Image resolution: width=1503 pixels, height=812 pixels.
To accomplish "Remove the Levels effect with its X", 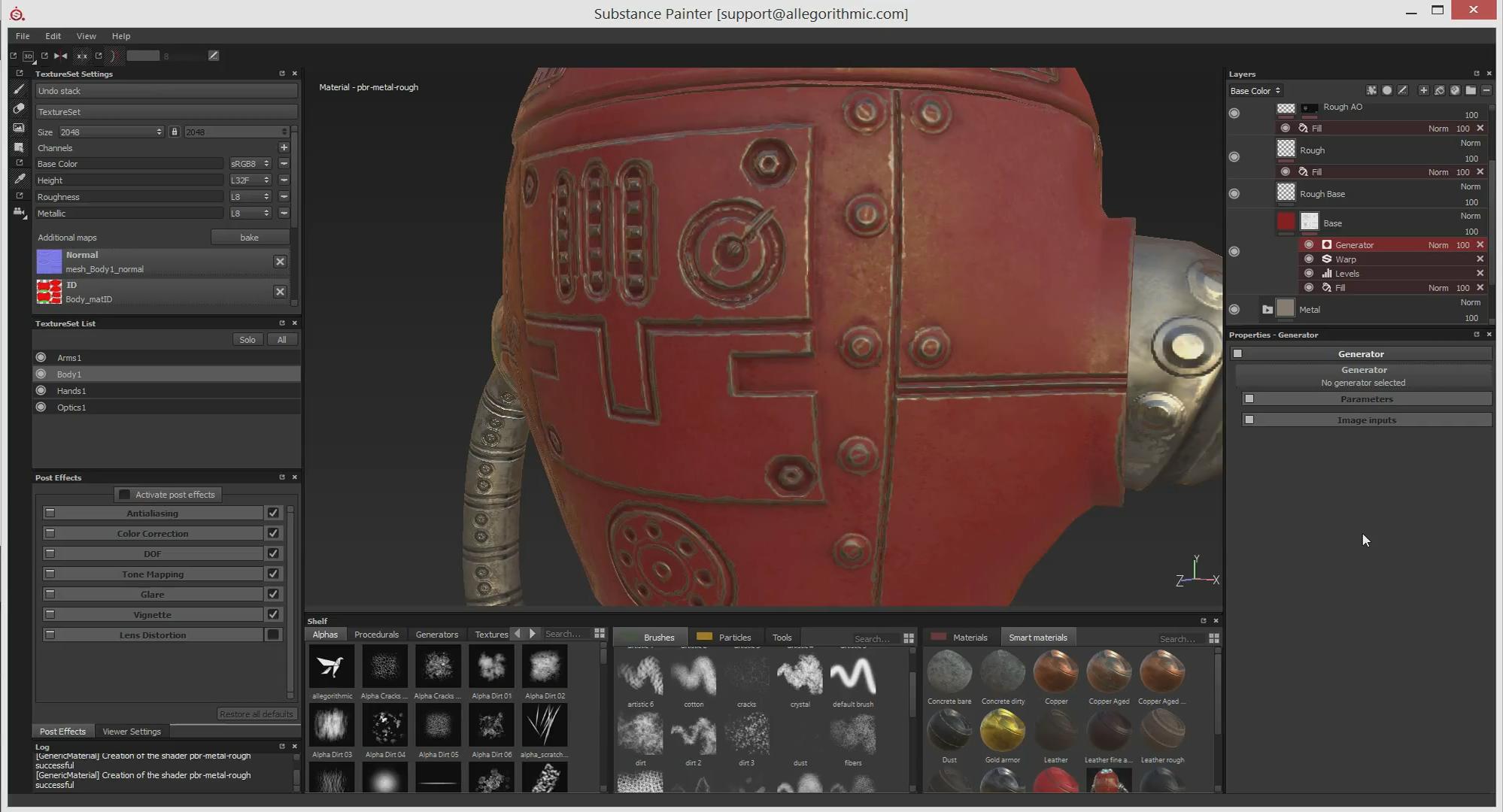I will [1480, 273].
